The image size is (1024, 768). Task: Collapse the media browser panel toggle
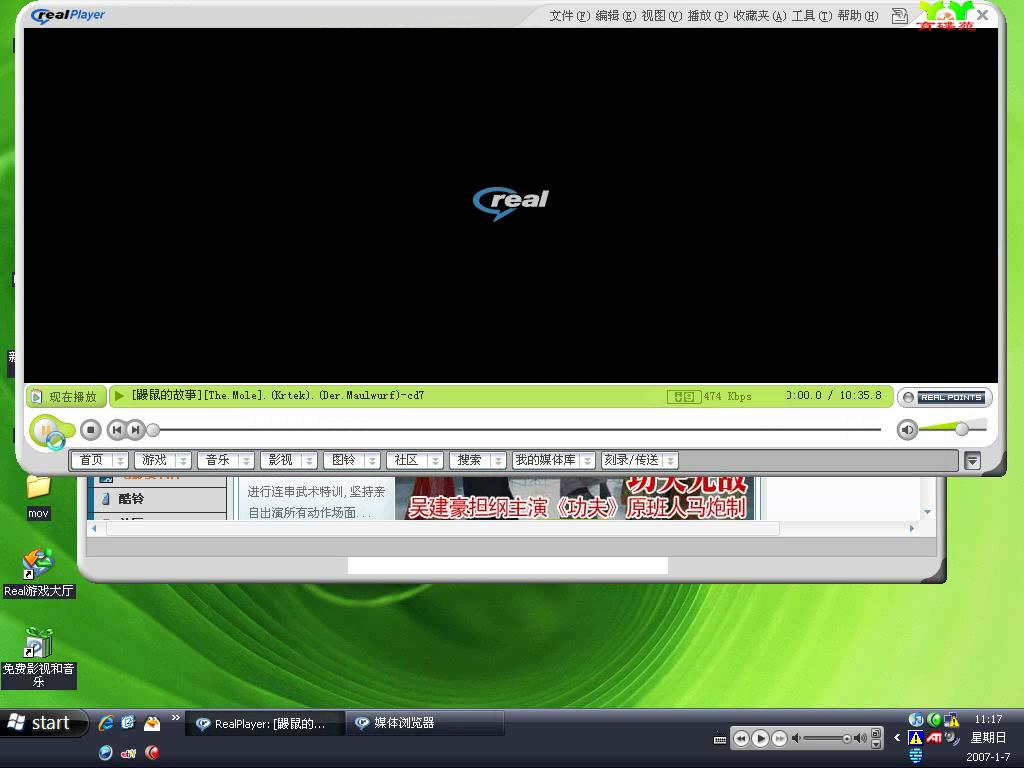point(972,461)
